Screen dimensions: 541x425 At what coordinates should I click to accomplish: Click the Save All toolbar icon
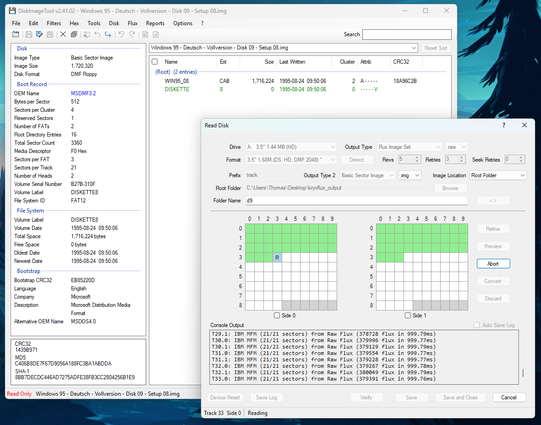click(x=50, y=34)
